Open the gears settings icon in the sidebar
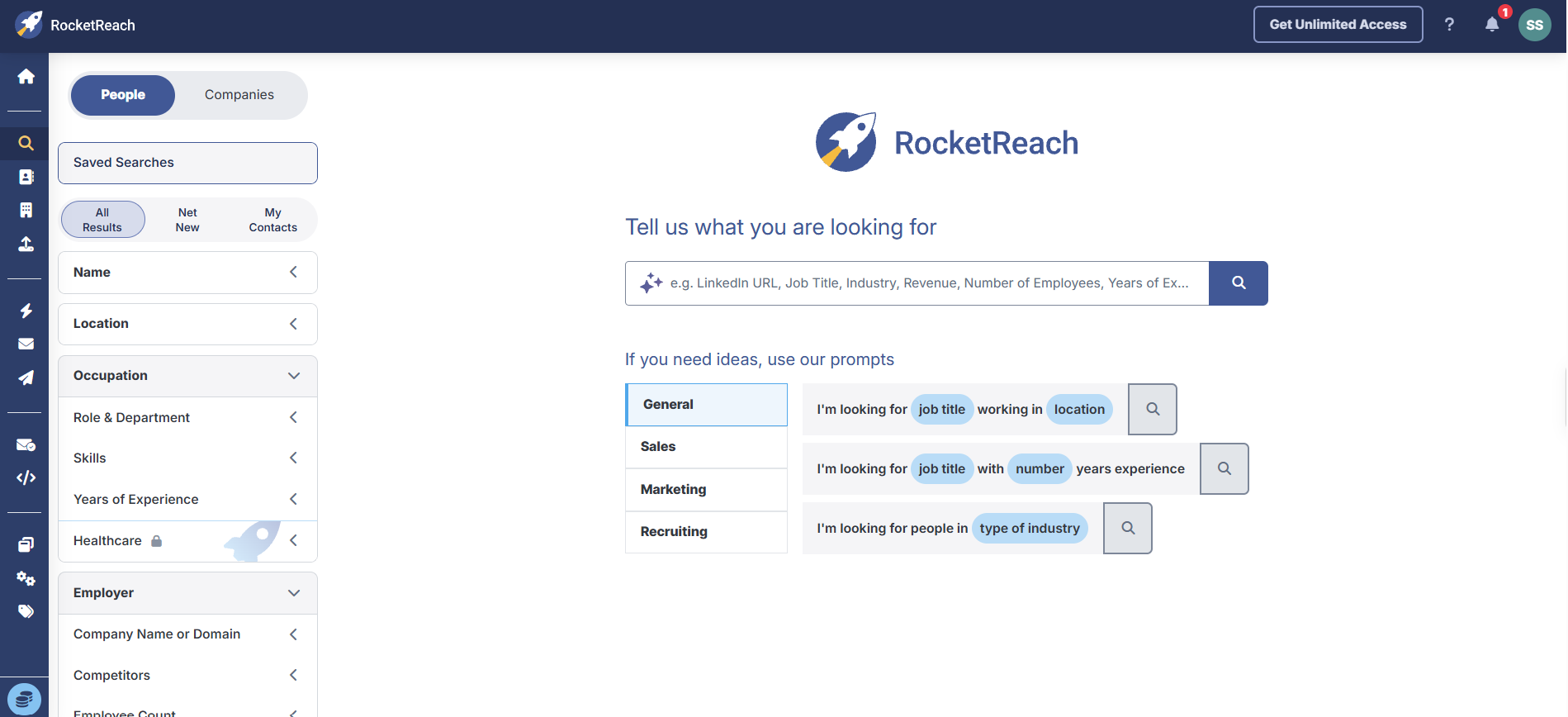Viewport: 1568px width, 717px height. pyautogui.click(x=26, y=578)
